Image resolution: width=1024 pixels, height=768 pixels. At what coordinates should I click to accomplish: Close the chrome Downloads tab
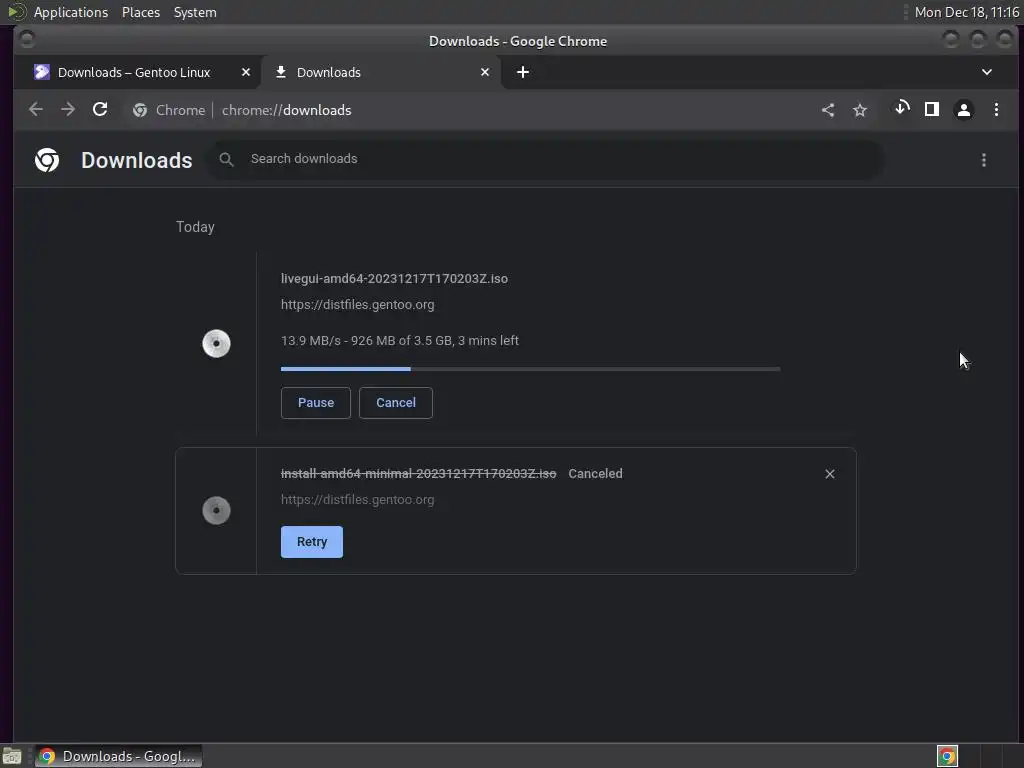[x=485, y=72]
